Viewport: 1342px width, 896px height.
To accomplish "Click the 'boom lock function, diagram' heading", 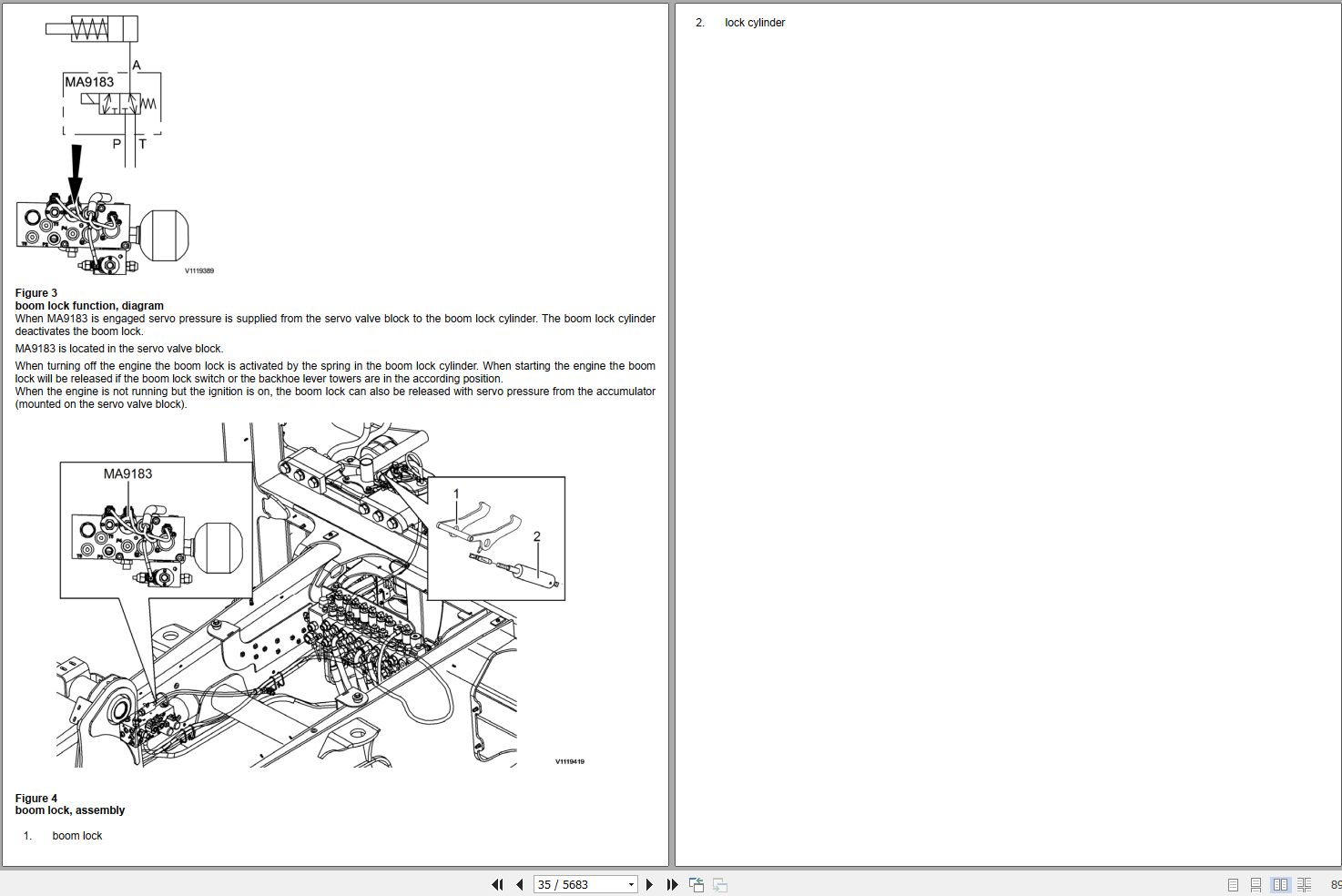I will pos(88,305).
